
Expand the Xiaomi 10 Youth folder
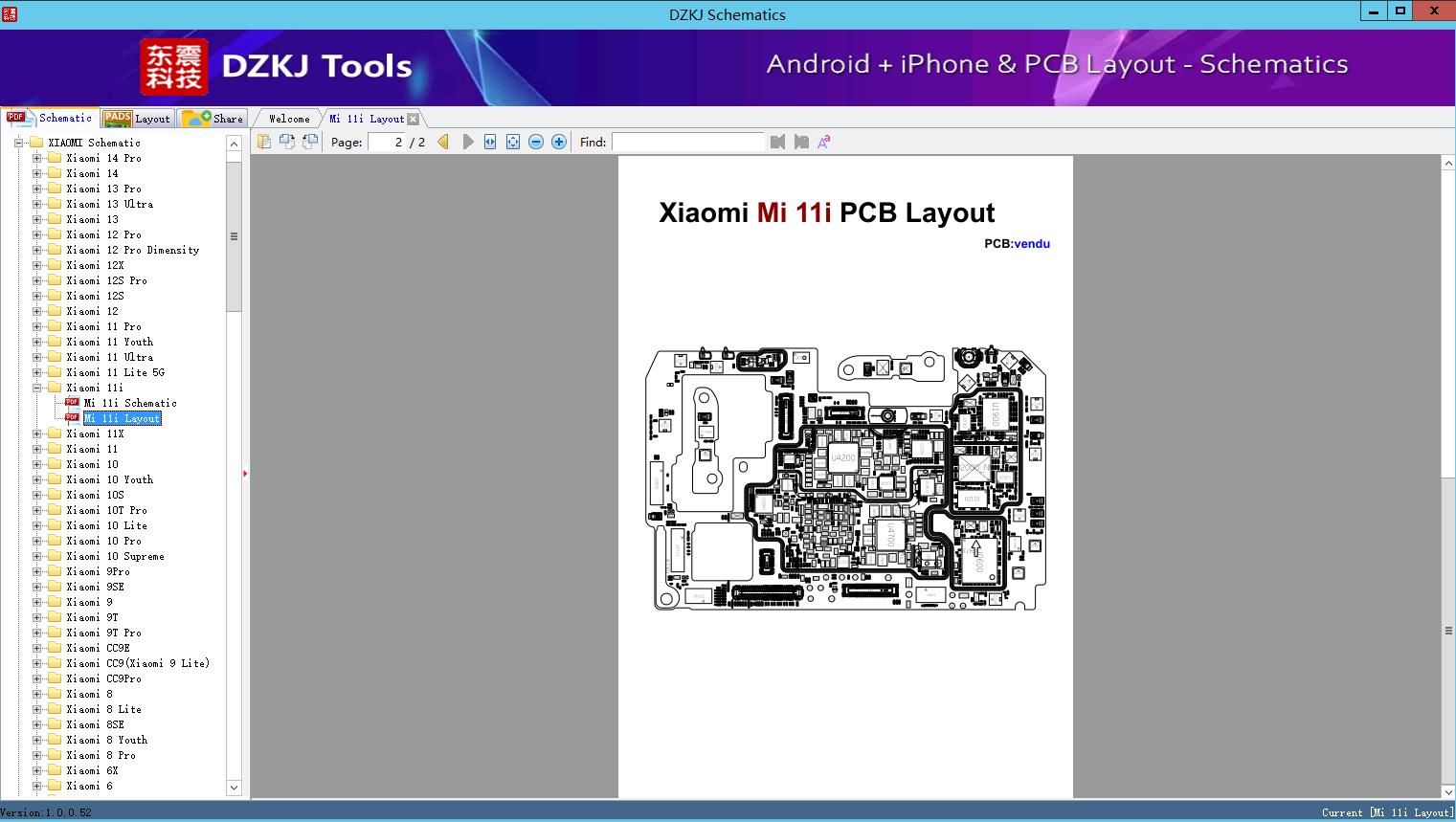pyautogui.click(x=36, y=479)
